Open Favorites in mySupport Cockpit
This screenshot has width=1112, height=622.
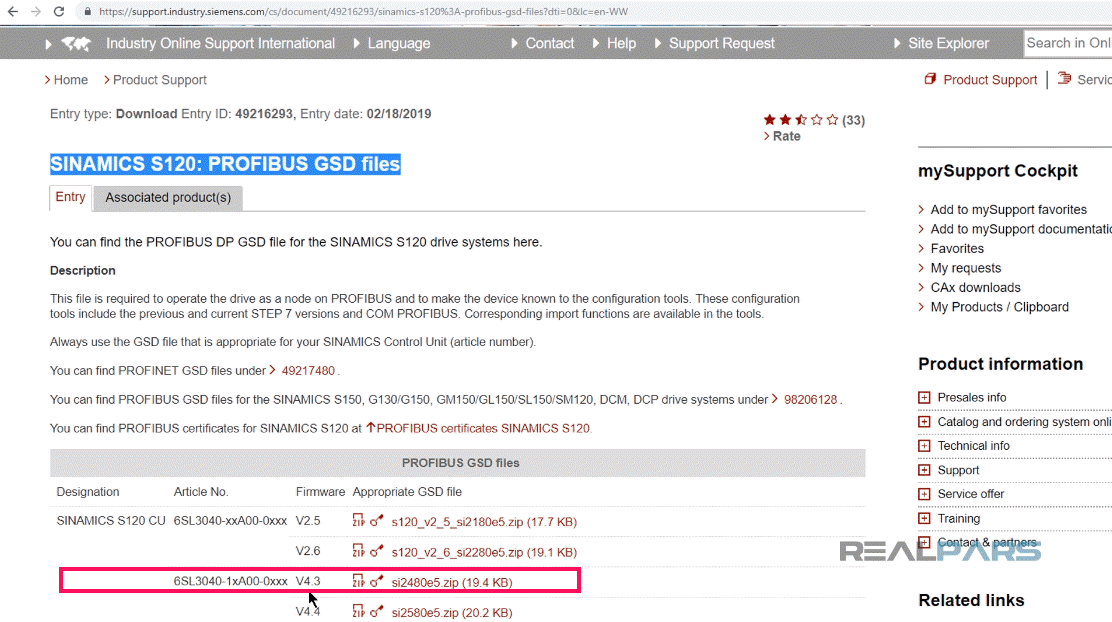[x=957, y=249]
